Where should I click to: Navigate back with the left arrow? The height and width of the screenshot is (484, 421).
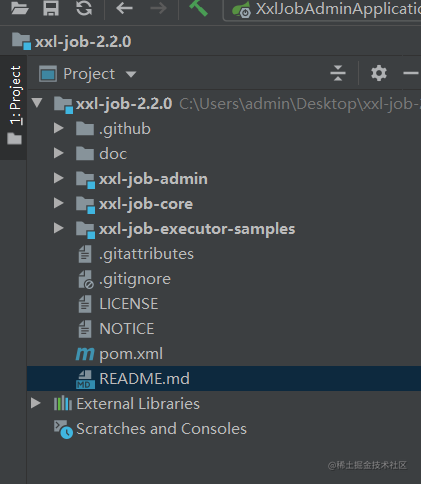(124, 8)
